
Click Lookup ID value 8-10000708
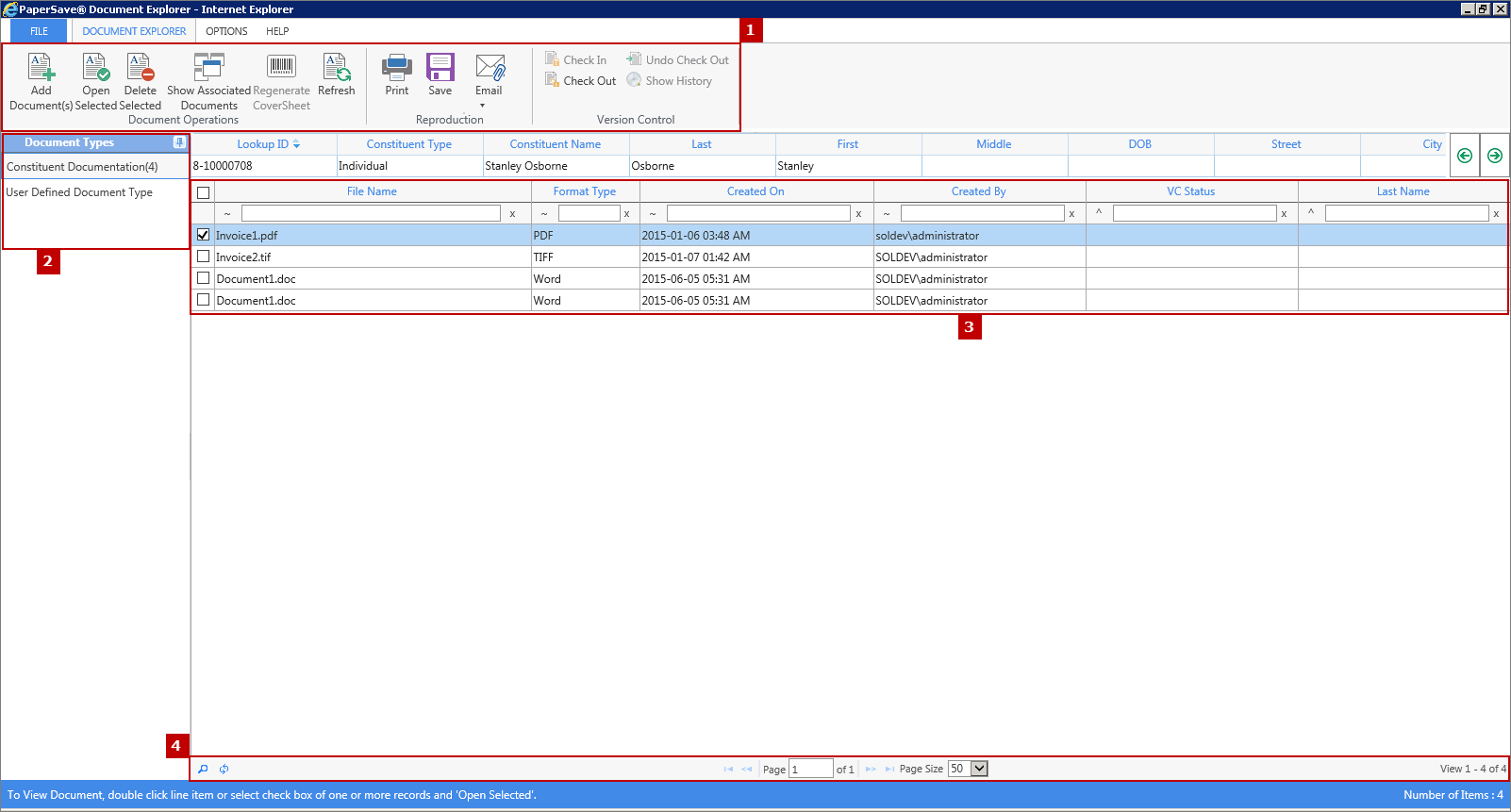coord(223,166)
